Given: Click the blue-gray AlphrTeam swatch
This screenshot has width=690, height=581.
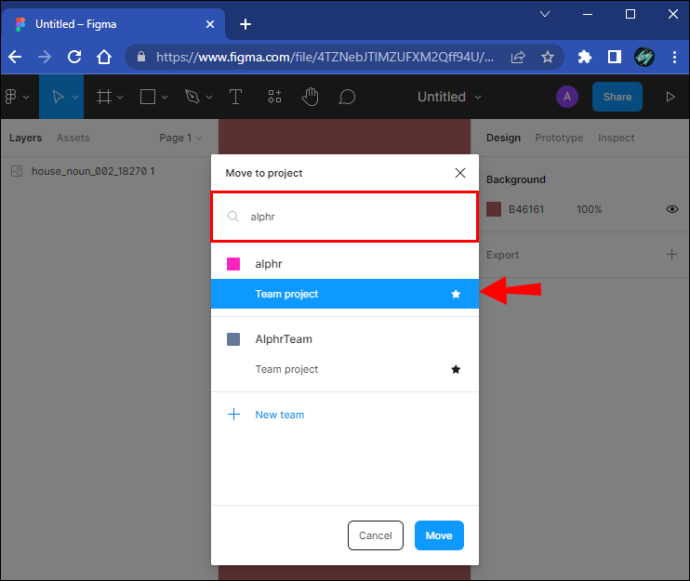Looking at the screenshot, I should tap(233, 339).
